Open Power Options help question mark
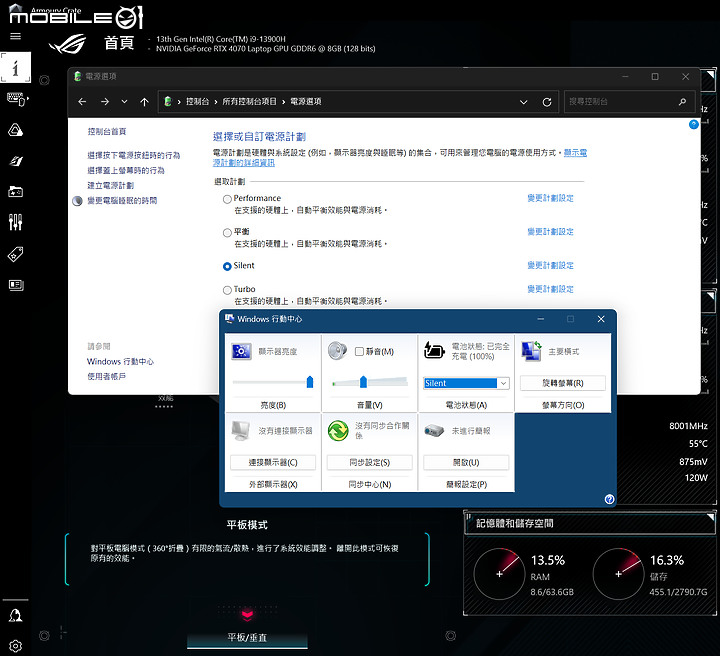 click(693, 124)
